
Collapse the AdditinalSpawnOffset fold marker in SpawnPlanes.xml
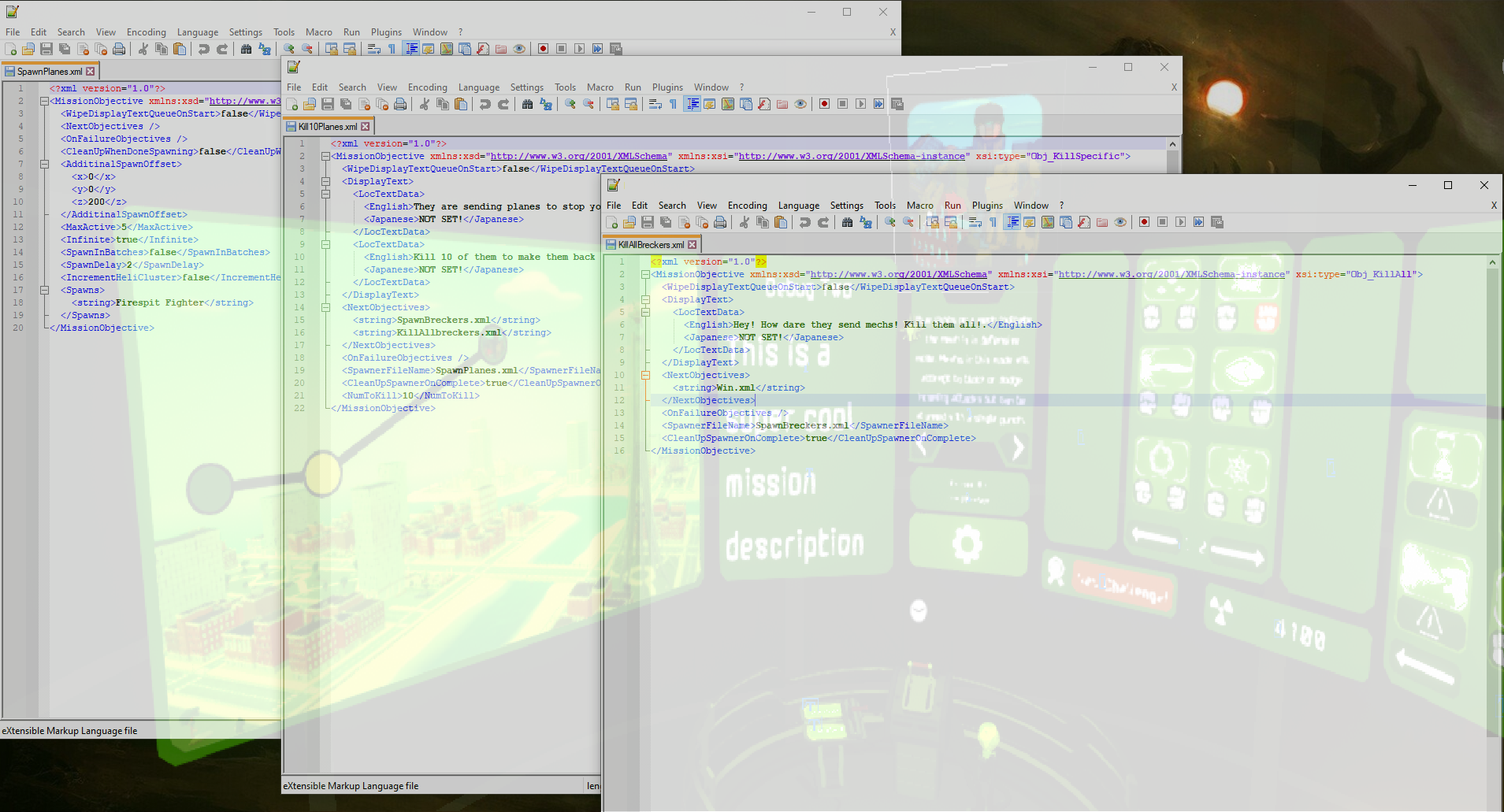[x=44, y=164]
